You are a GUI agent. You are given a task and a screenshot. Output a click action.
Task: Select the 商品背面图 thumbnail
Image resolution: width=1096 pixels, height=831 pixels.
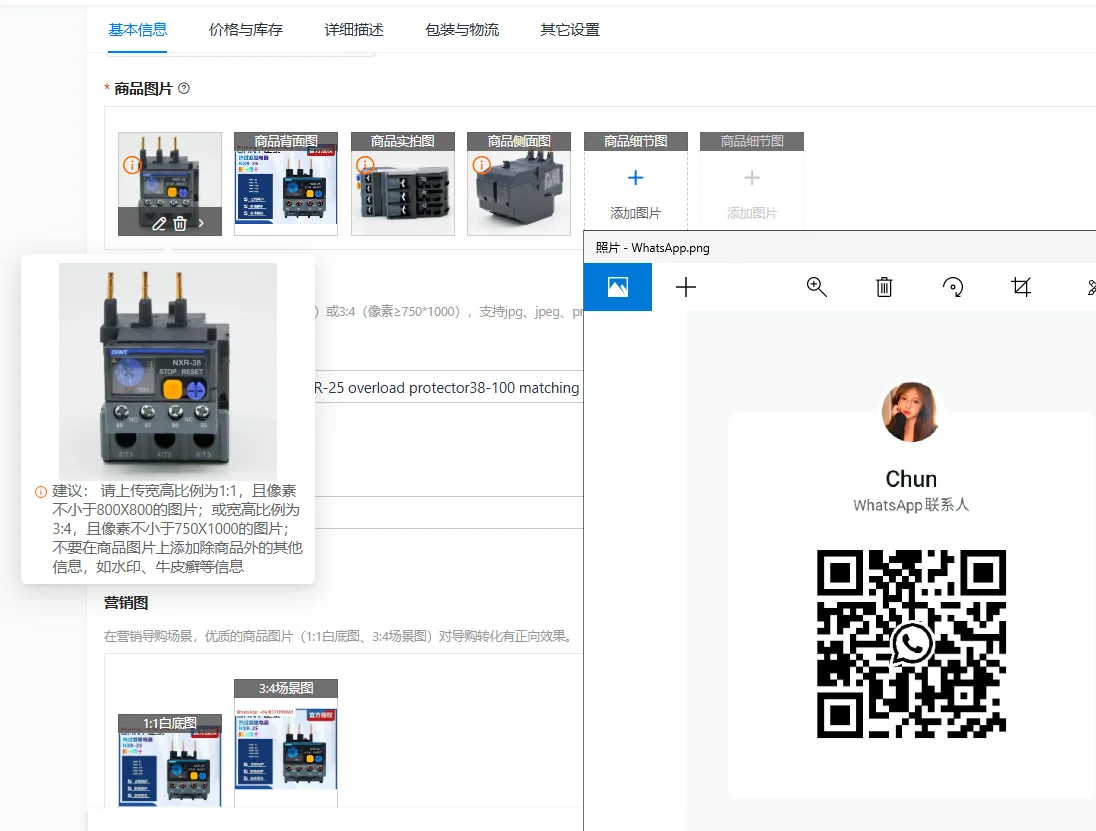tap(286, 185)
